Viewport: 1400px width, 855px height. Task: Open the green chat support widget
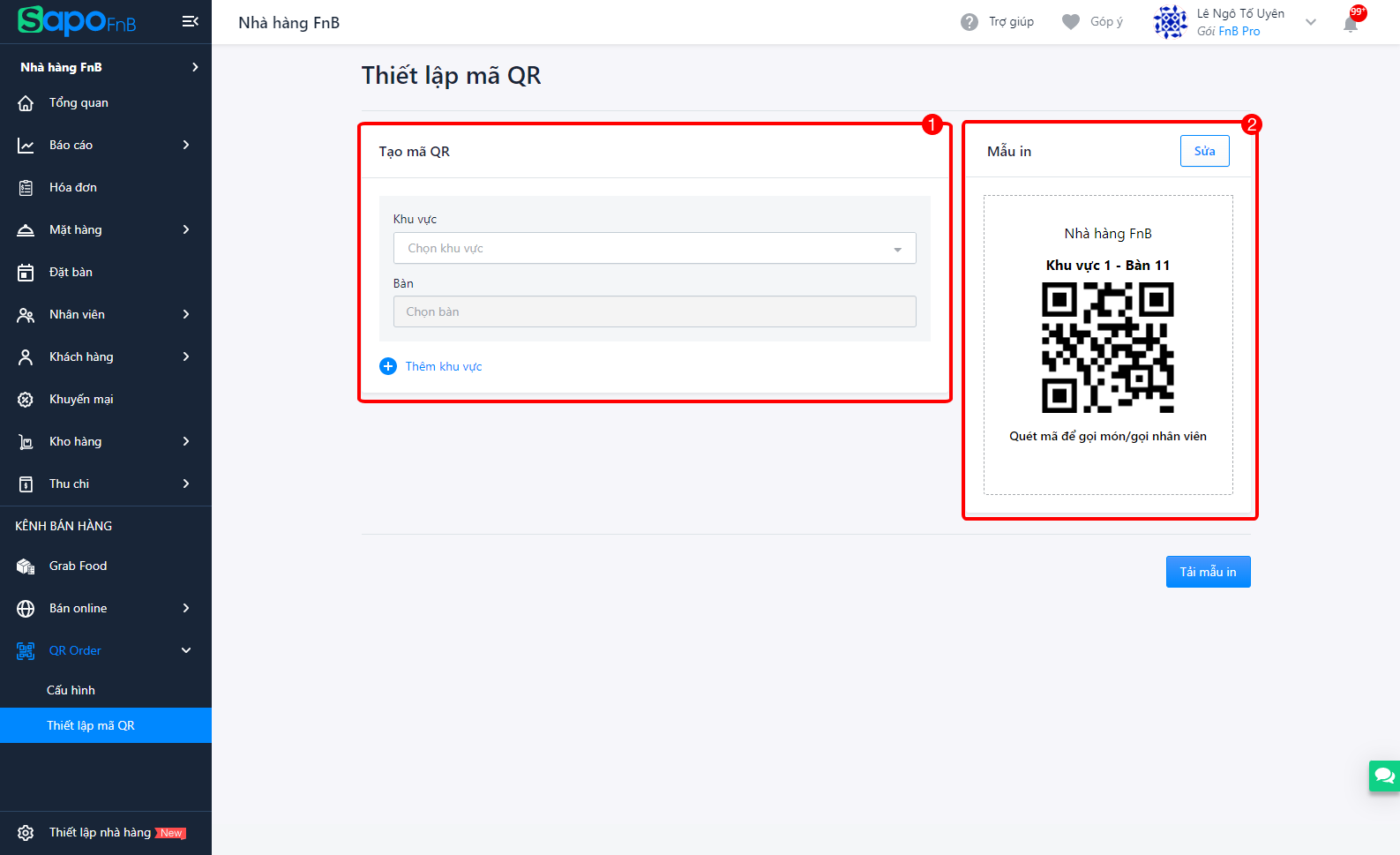(x=1384, y=776)
